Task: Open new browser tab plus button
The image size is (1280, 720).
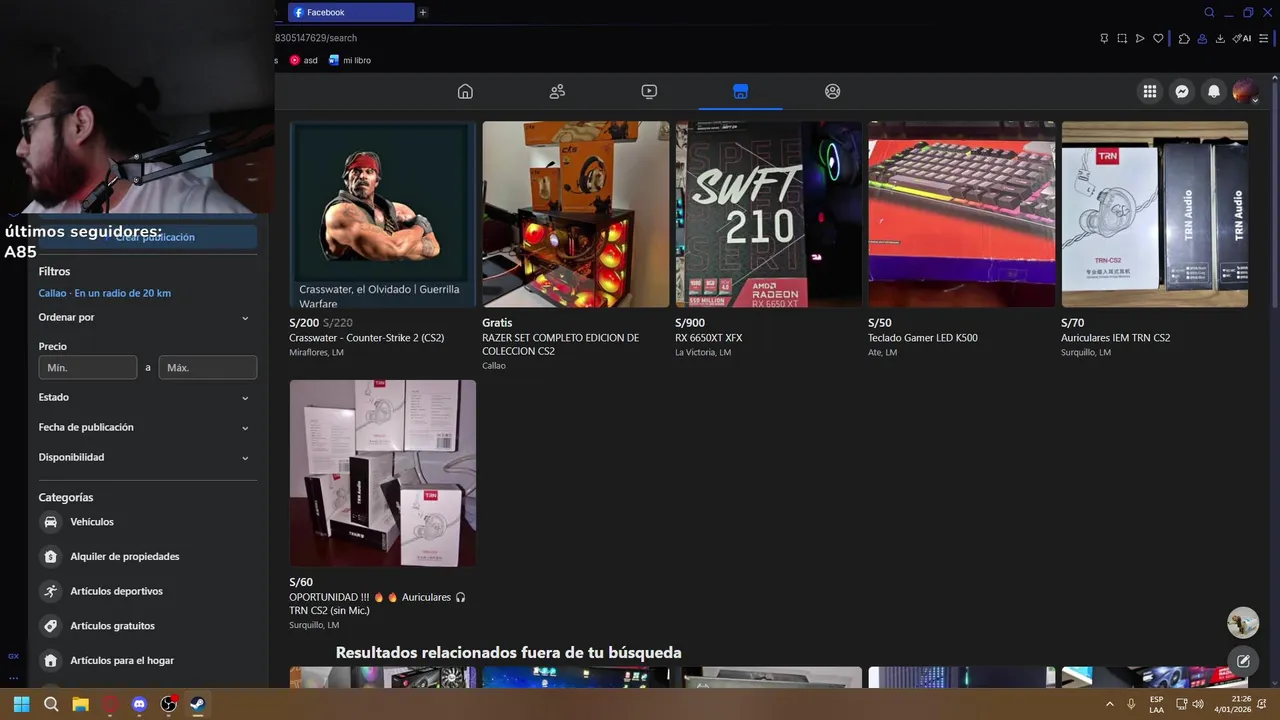Action: [x=423, y=13]
